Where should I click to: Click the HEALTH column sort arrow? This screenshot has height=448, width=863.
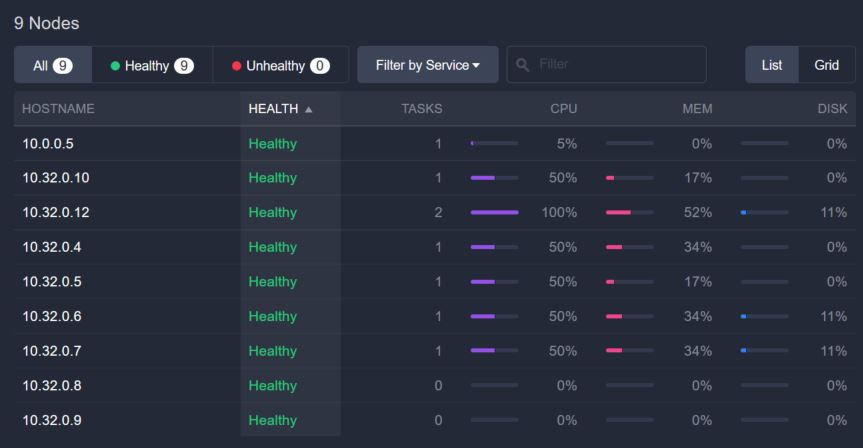[309, 109]
